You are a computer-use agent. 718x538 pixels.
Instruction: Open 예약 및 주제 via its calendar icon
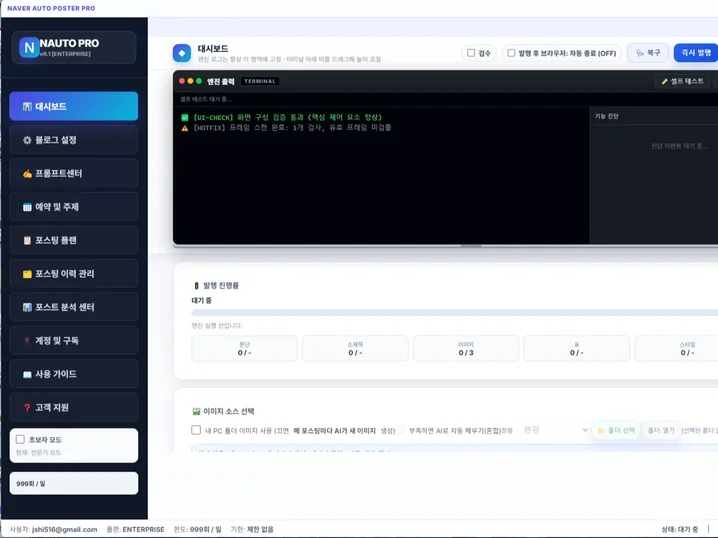pyautogui.click(x=28, y=207)
